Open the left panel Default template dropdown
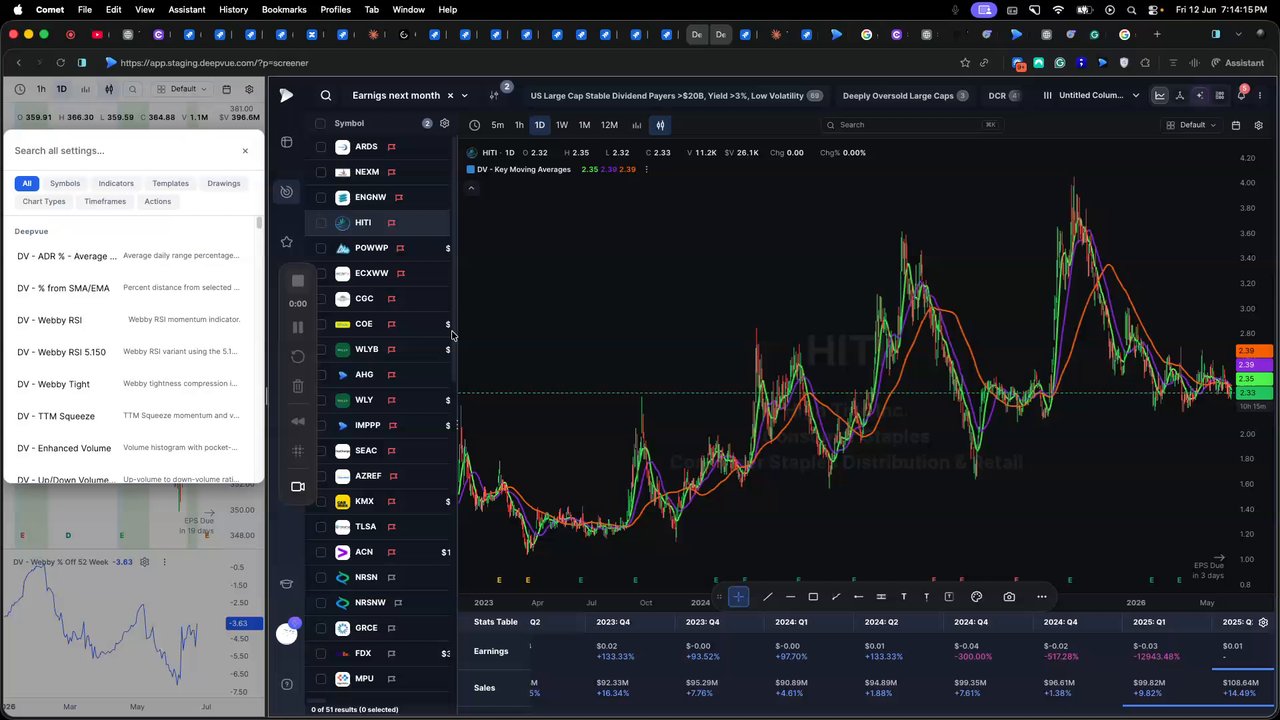Screen dimensions: 1280x720 pos(183,89)
